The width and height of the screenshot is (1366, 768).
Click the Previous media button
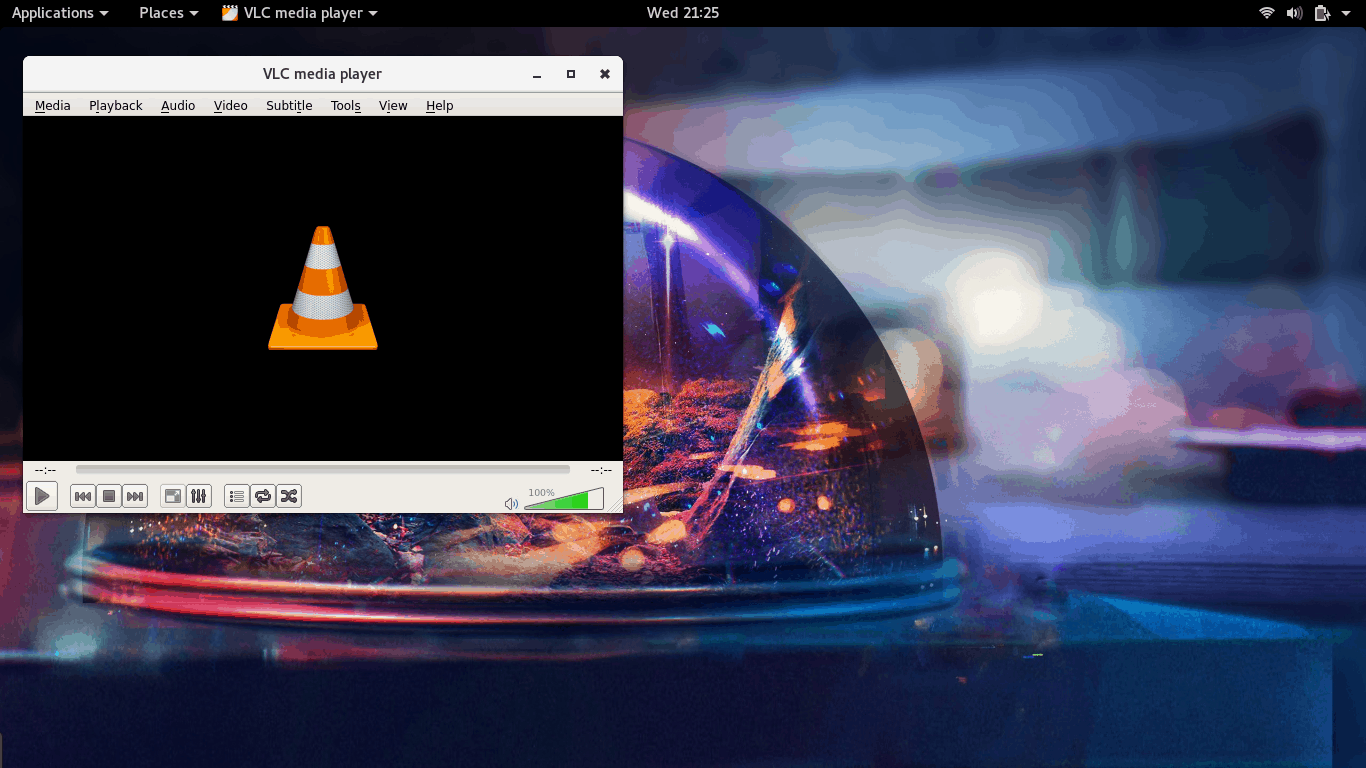pyautogui.click(x=83, y=496)
